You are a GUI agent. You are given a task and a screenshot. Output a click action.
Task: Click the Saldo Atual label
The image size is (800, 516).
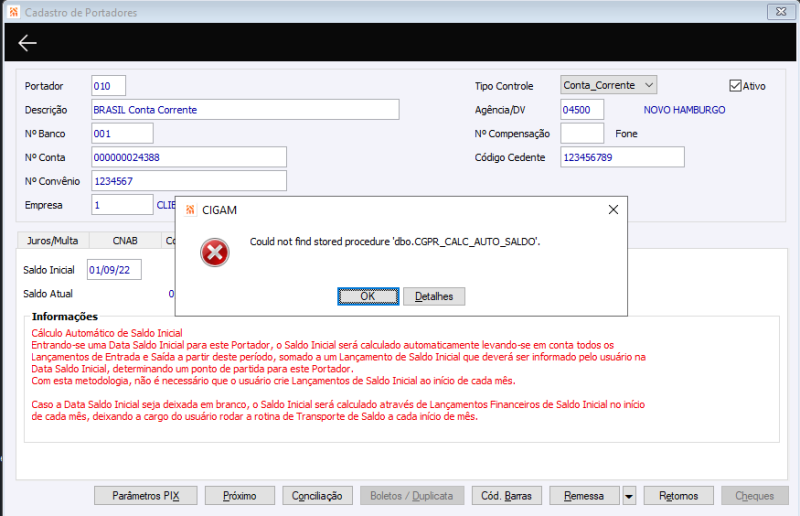[48, 293]
